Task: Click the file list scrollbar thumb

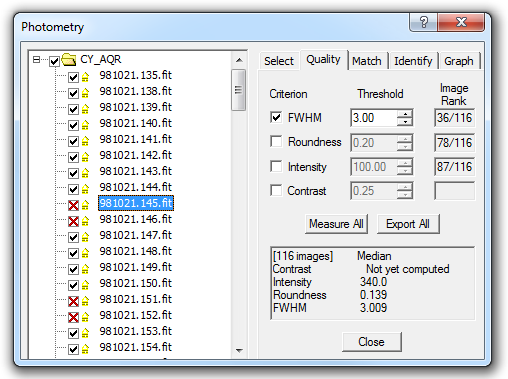Action: coord(239,90)
